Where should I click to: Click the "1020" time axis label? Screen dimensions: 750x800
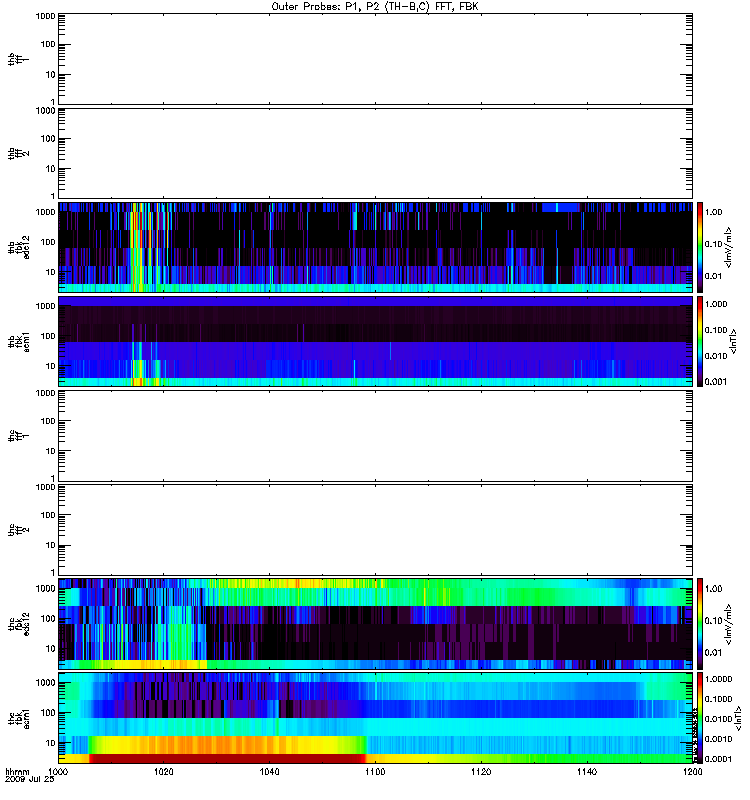(164, 772)
